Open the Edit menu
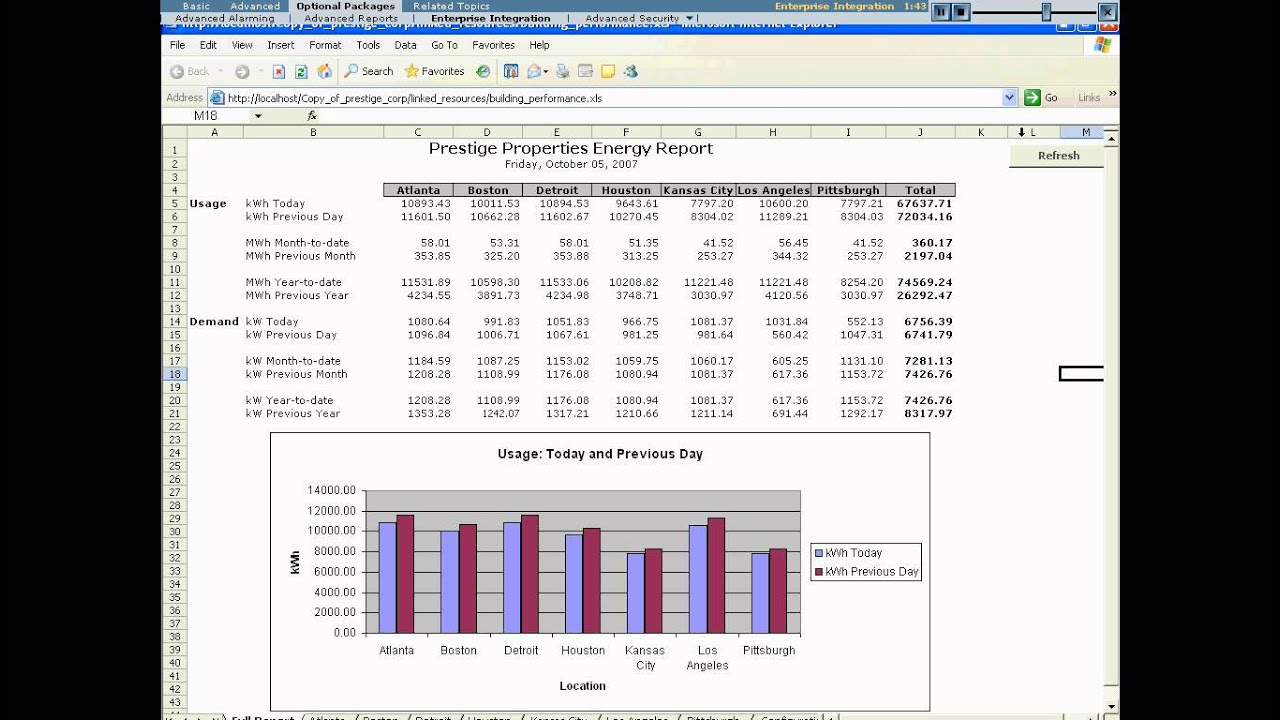The width and height of the screenshot is (1280, 720). coord(208,45)
